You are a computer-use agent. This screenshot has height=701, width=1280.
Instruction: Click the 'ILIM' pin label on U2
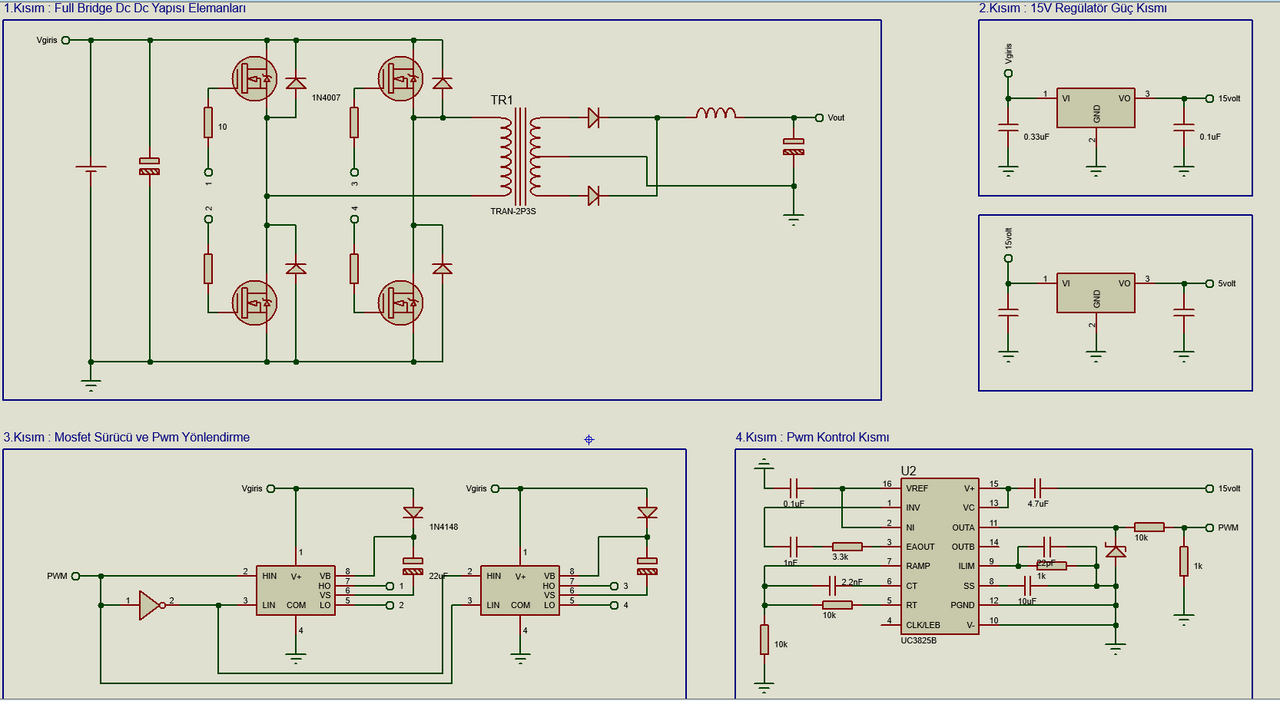coord(964,566)
